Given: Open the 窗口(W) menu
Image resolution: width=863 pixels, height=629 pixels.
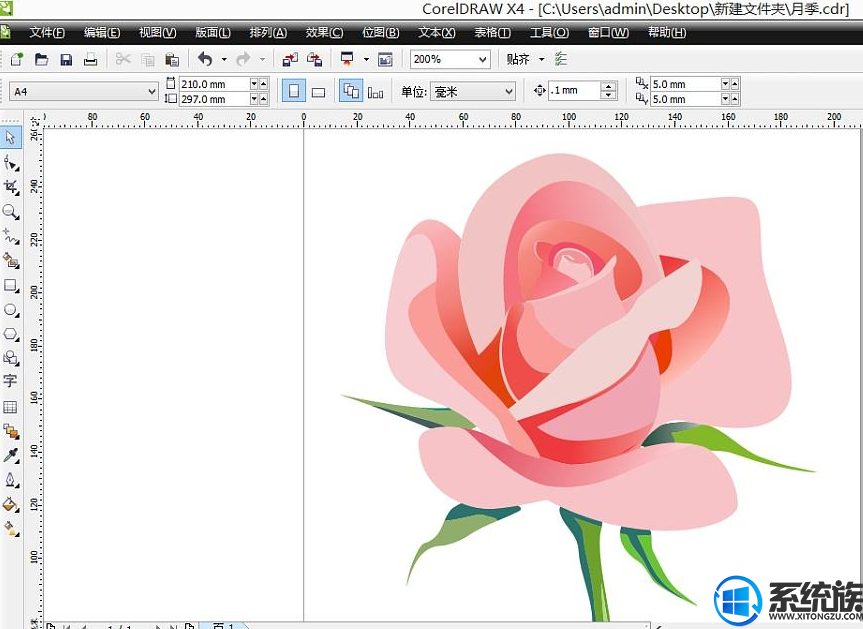Looking at the screenshot, I should point(608,32).
